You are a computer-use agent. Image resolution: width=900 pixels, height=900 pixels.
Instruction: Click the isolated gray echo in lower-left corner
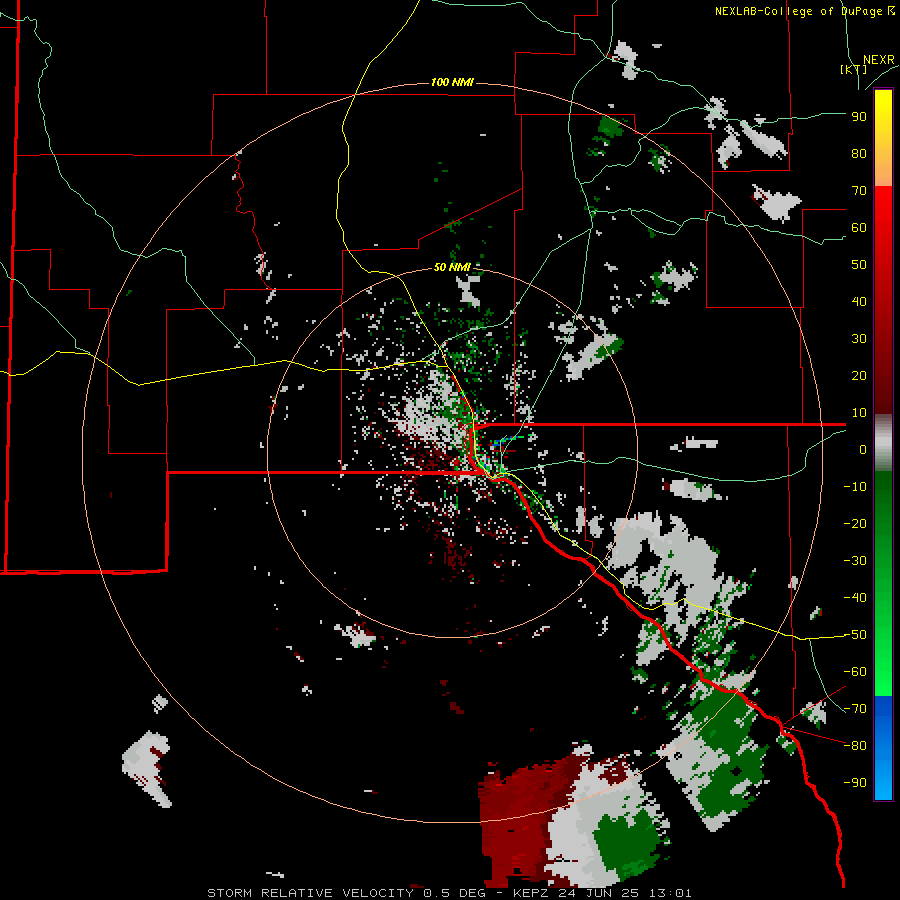148,768
